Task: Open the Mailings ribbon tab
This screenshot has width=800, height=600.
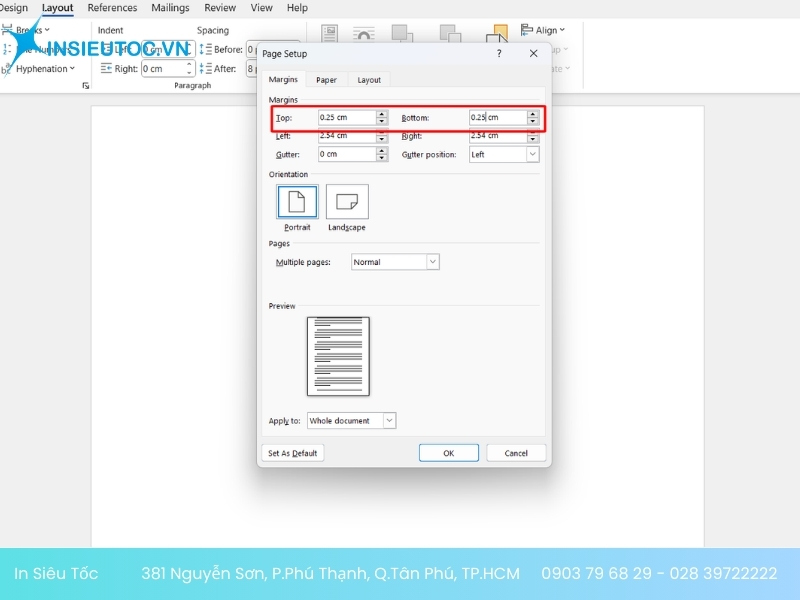Action: (x=170, y=8)
